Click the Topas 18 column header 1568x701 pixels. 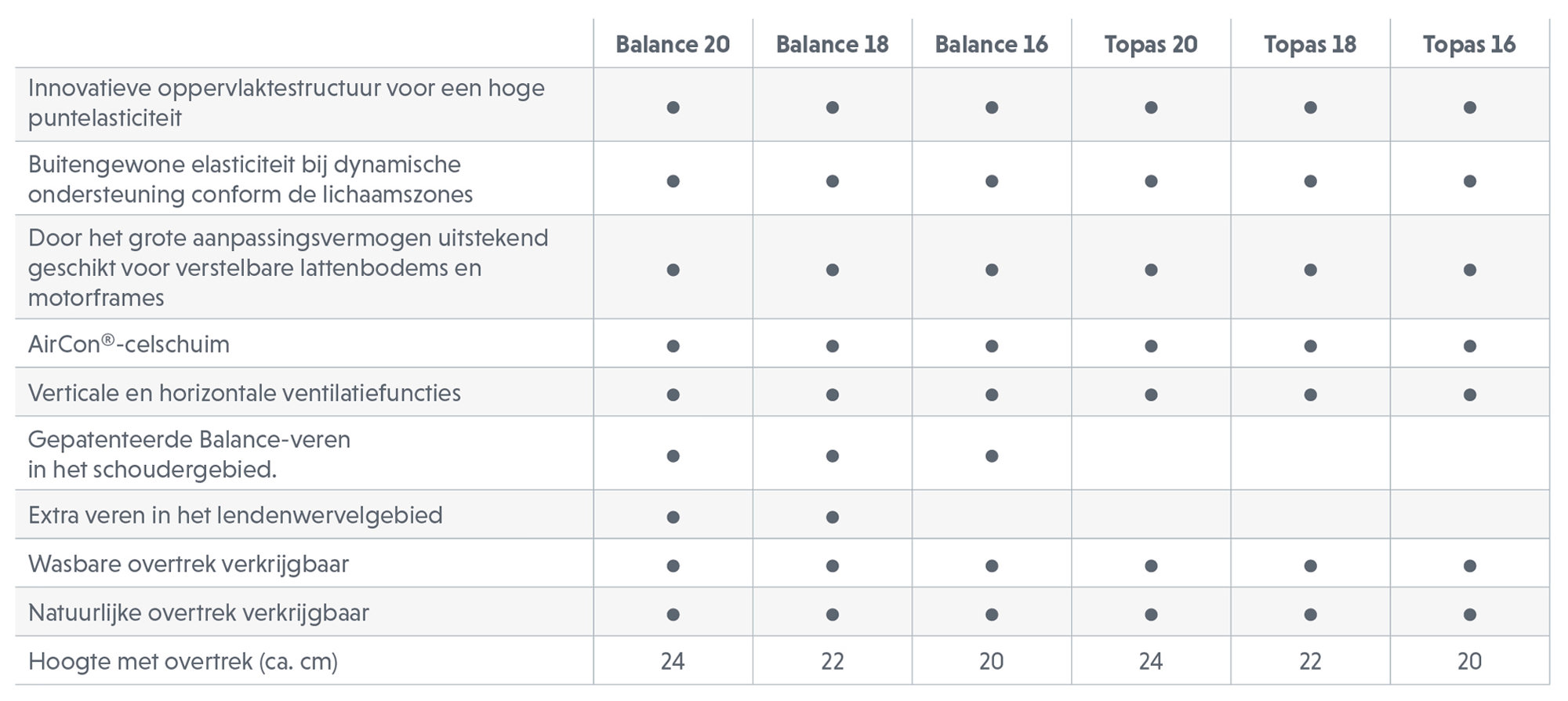(x=1310, y=45)
